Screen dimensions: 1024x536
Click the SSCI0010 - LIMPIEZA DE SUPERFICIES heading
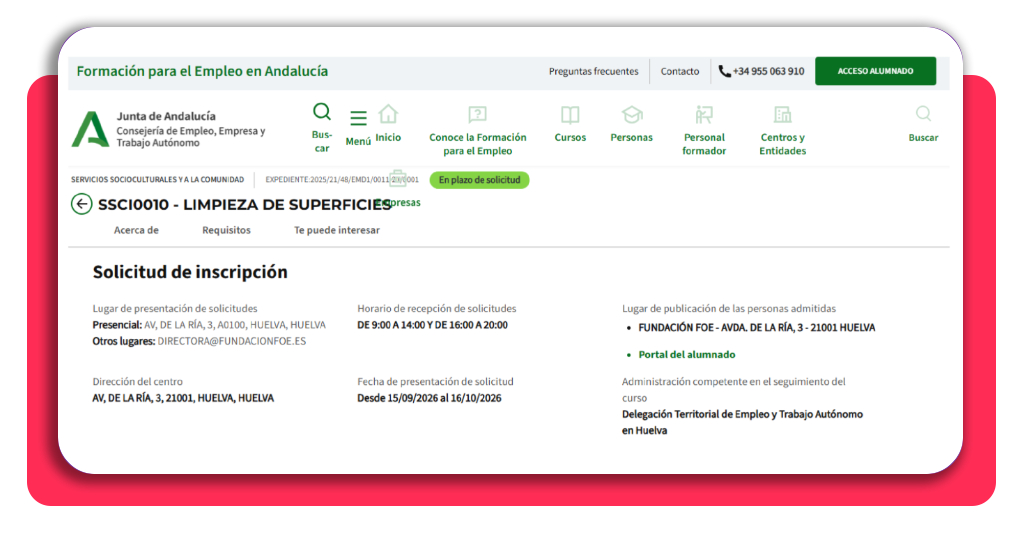[x=244, y=204]
